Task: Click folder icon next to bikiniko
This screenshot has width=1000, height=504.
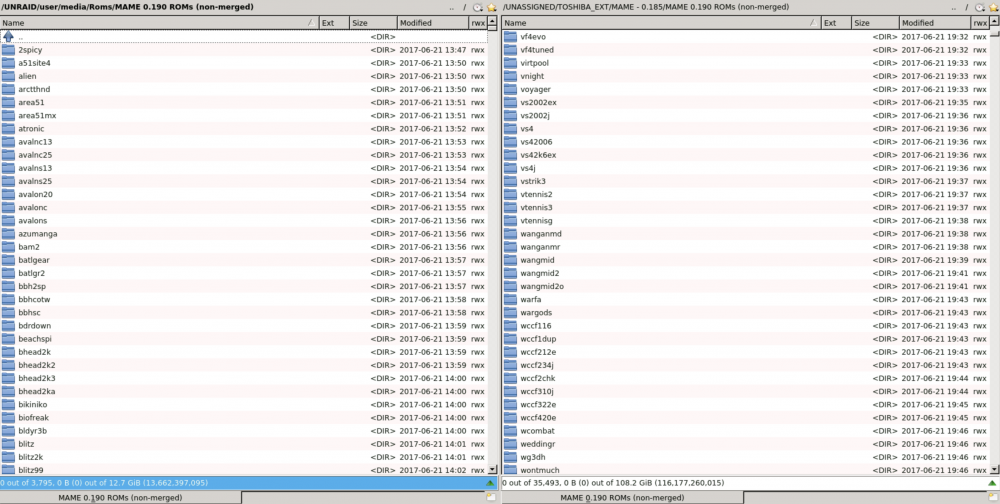Action: 8,404
